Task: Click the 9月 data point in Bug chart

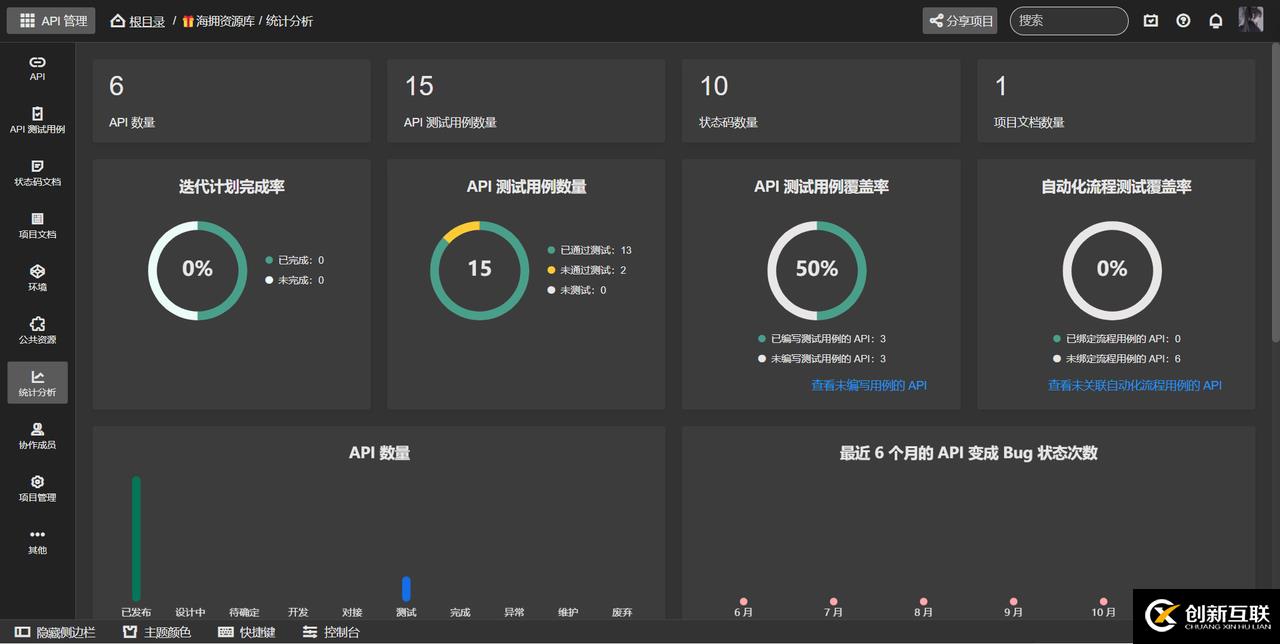Action: 1013,602
